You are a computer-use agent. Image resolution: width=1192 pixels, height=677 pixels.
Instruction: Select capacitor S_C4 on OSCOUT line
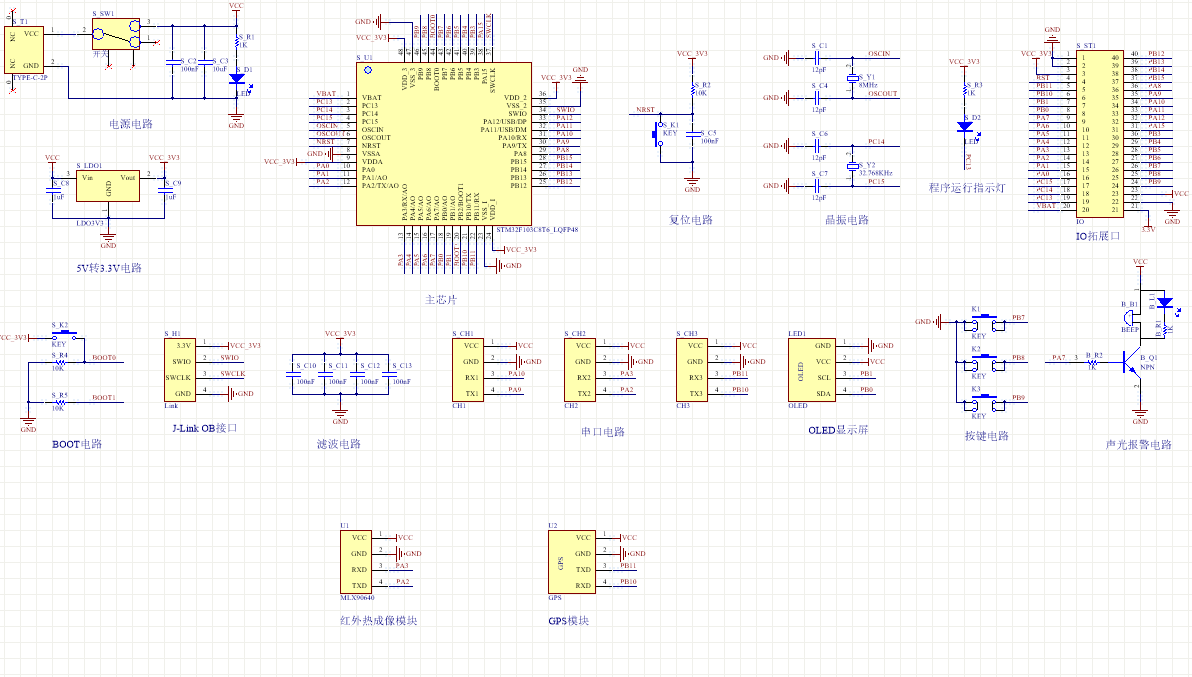817,97
